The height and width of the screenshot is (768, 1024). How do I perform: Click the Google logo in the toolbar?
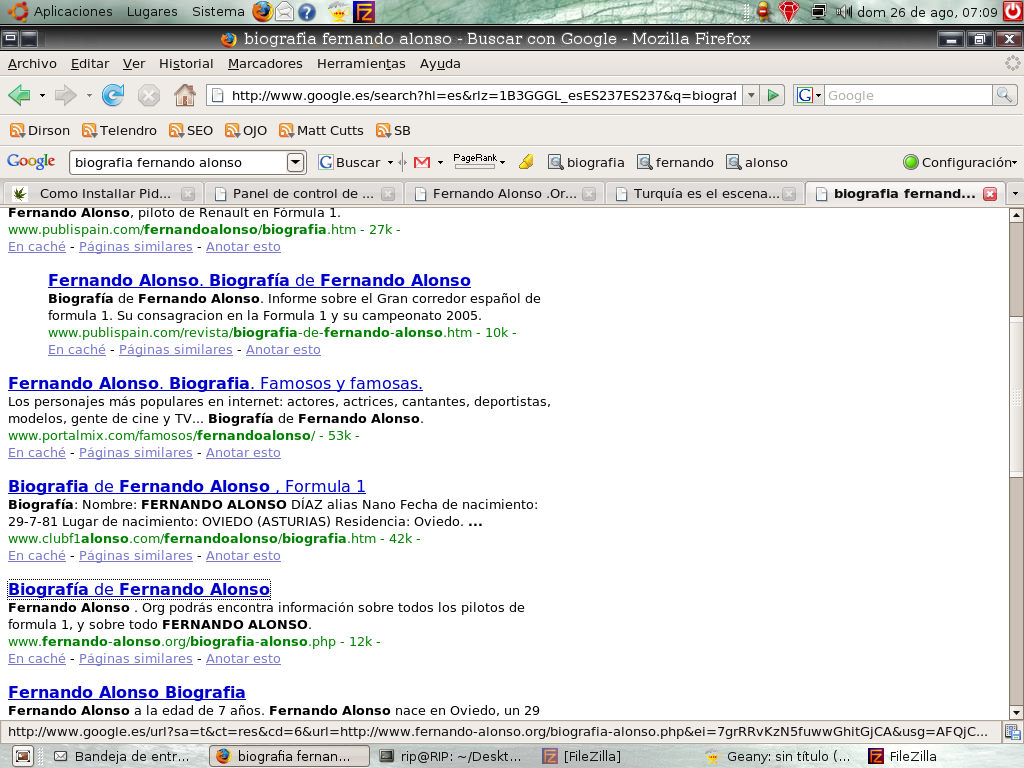tap(31, 161)
